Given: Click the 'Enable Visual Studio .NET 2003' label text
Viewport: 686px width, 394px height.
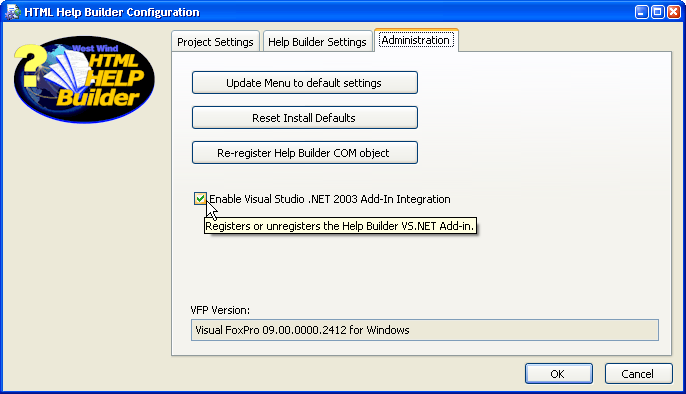Looking at the screenshot, I should click(283, 199).
